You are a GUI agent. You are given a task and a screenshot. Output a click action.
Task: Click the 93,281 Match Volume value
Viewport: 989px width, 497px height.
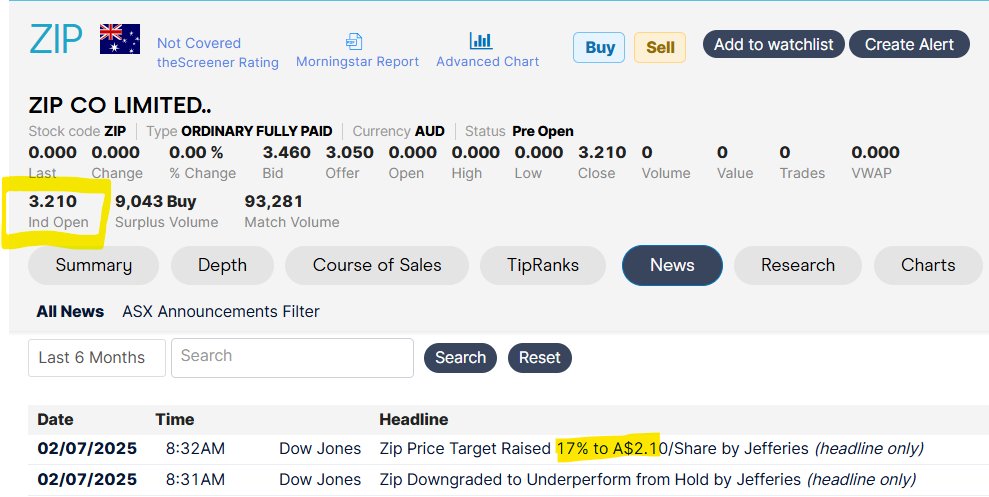tap(274, 202)
